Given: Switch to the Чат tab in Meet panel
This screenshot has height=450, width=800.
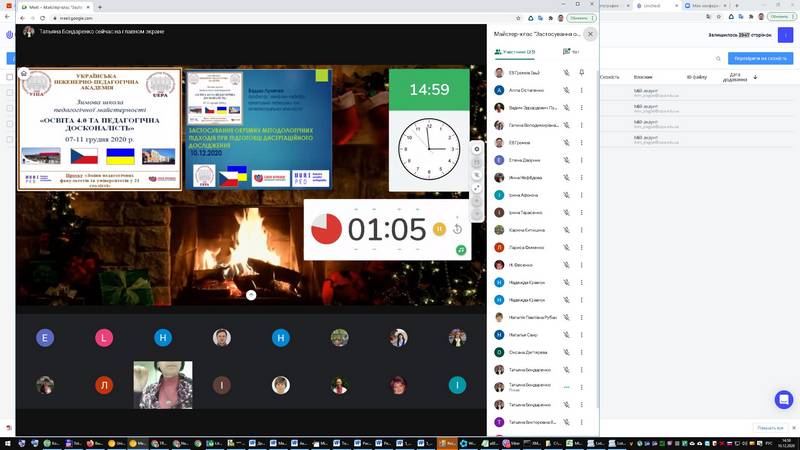Looking at the screenshot, I should [571, 52].
